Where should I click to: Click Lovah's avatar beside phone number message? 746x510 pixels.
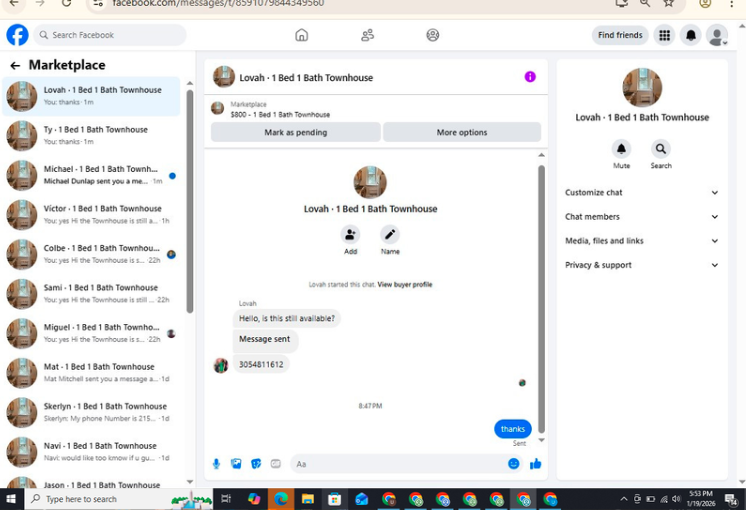[x=220, y=365]
